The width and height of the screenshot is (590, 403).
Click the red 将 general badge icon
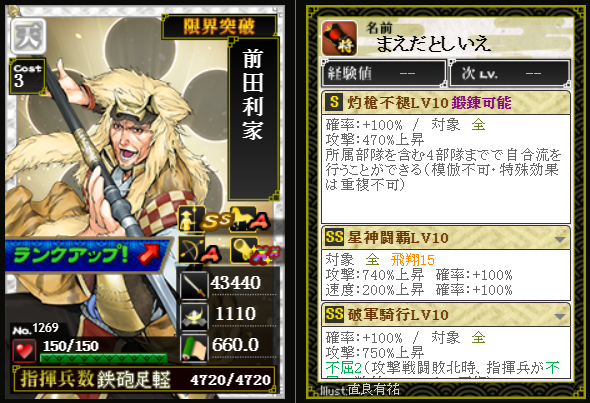coord(339,38)
